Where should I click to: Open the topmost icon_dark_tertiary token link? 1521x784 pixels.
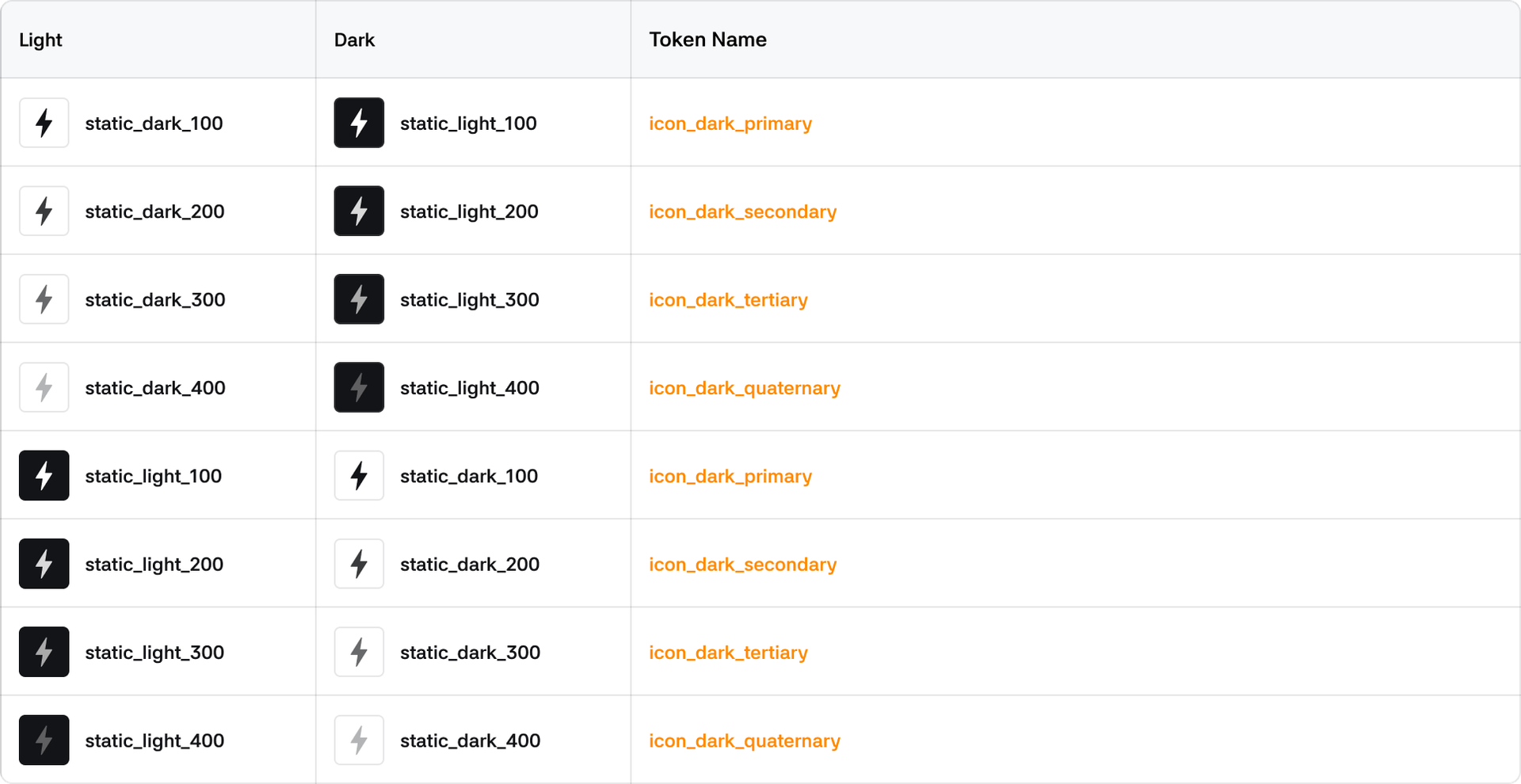pos(728,300)
